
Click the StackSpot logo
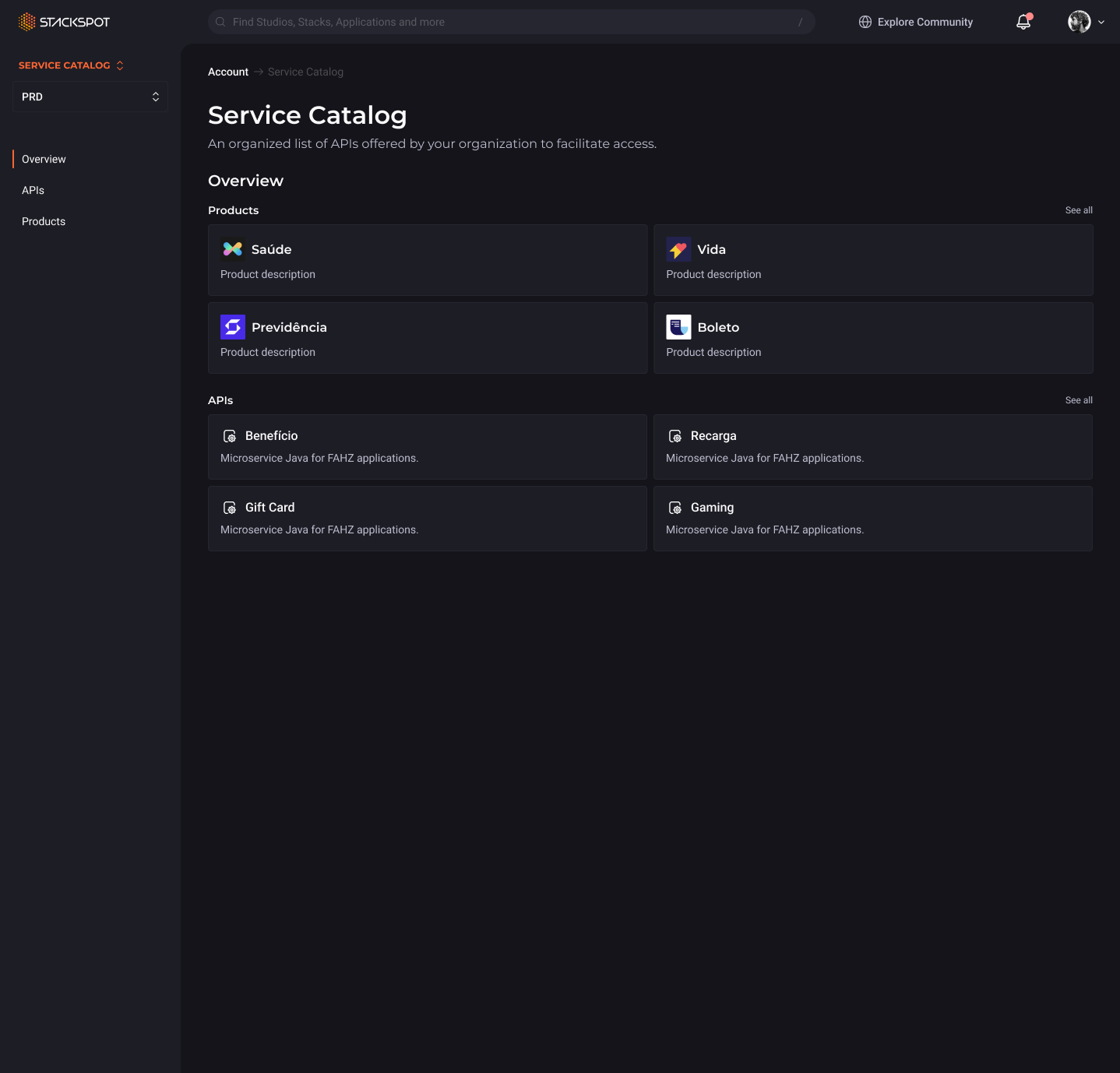tap(64, 22)
